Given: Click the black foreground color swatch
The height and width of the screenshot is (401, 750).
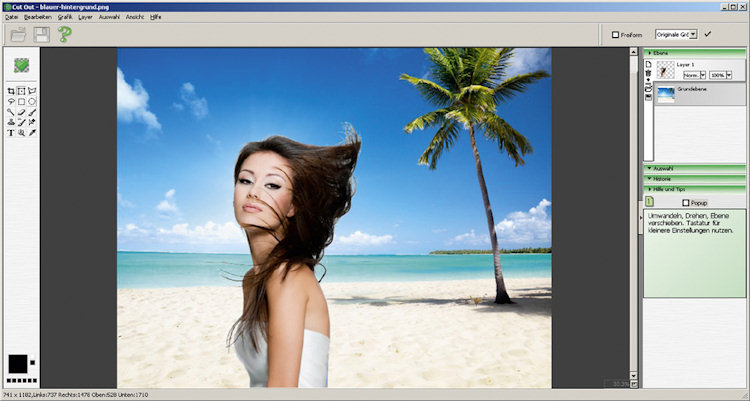Looking at the screenshot, I should coord(17,362).
